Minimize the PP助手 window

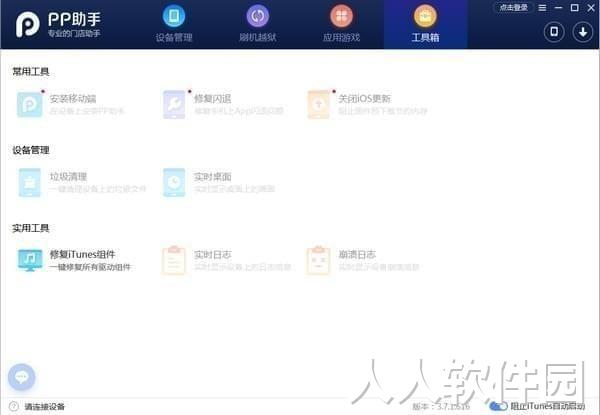[558, 8]
